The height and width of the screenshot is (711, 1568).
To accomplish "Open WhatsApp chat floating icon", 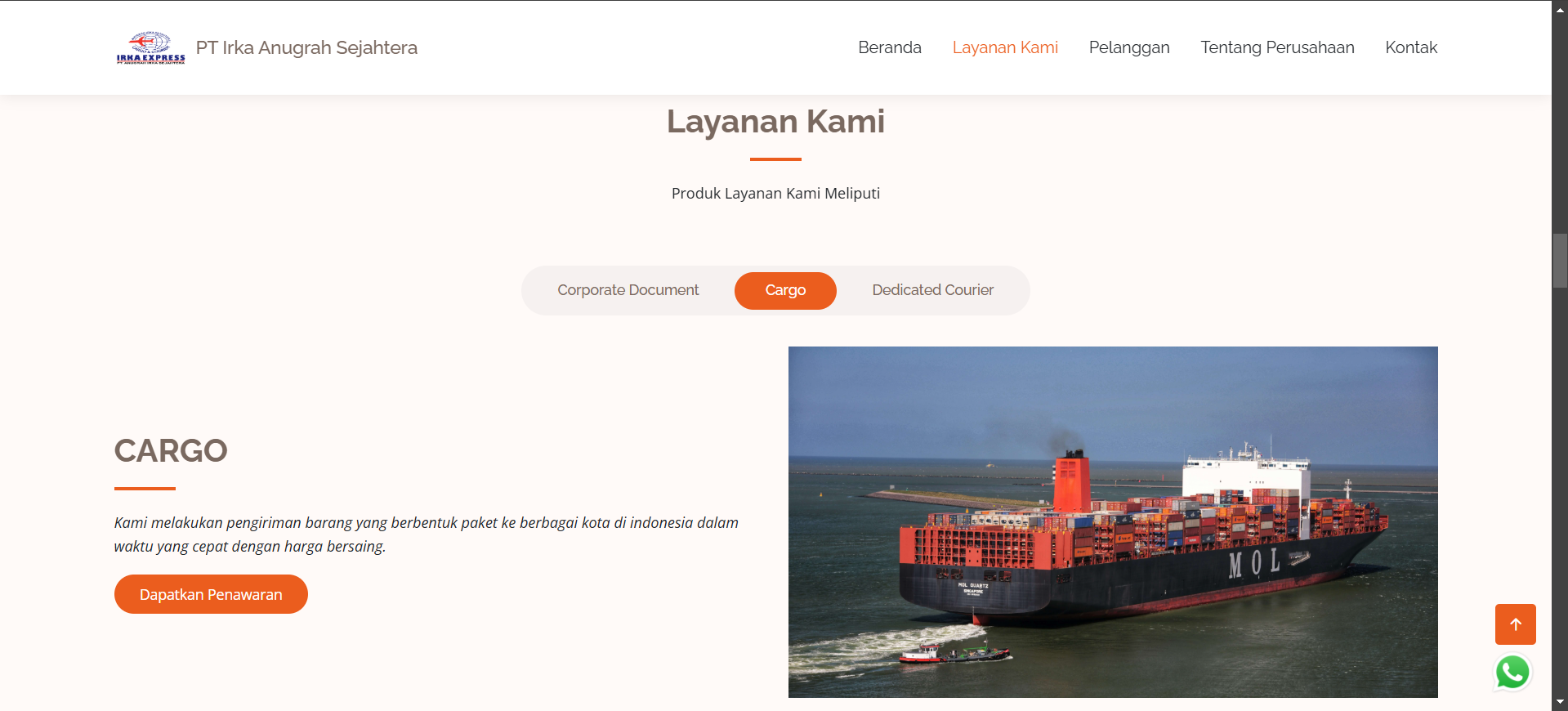I will pyautogui.click(x=1512, y=673).
